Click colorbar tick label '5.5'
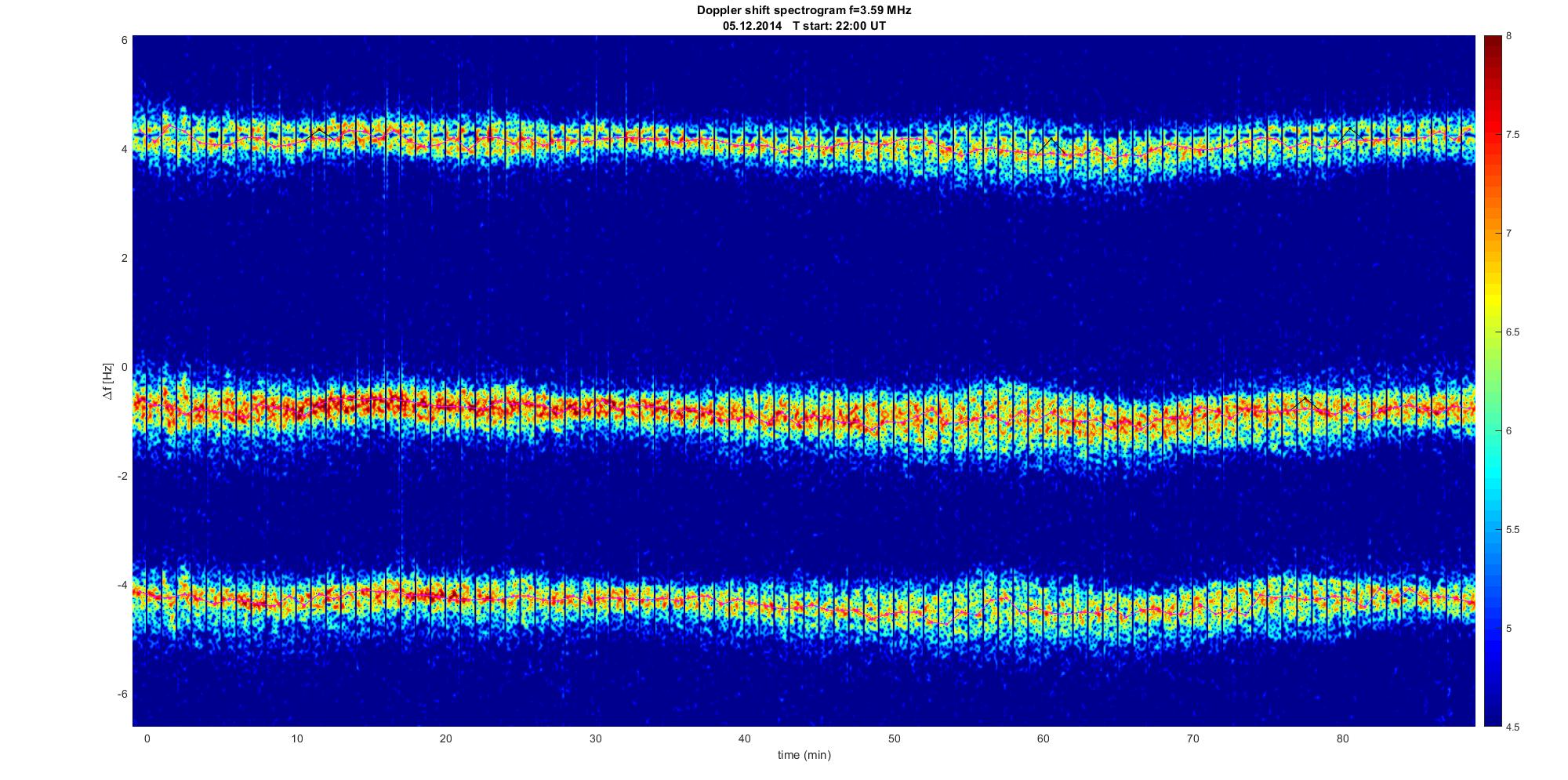This screenshot has width=1568, height=780. [x=1512, y=530]
